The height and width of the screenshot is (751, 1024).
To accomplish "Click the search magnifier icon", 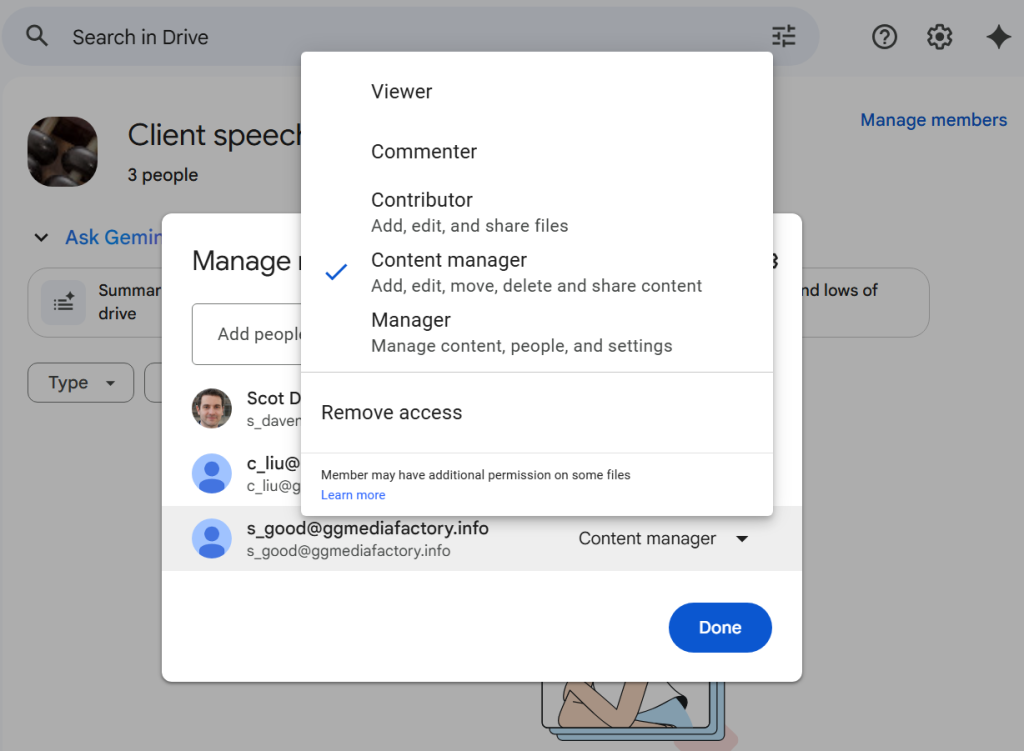I will point(36,36).
